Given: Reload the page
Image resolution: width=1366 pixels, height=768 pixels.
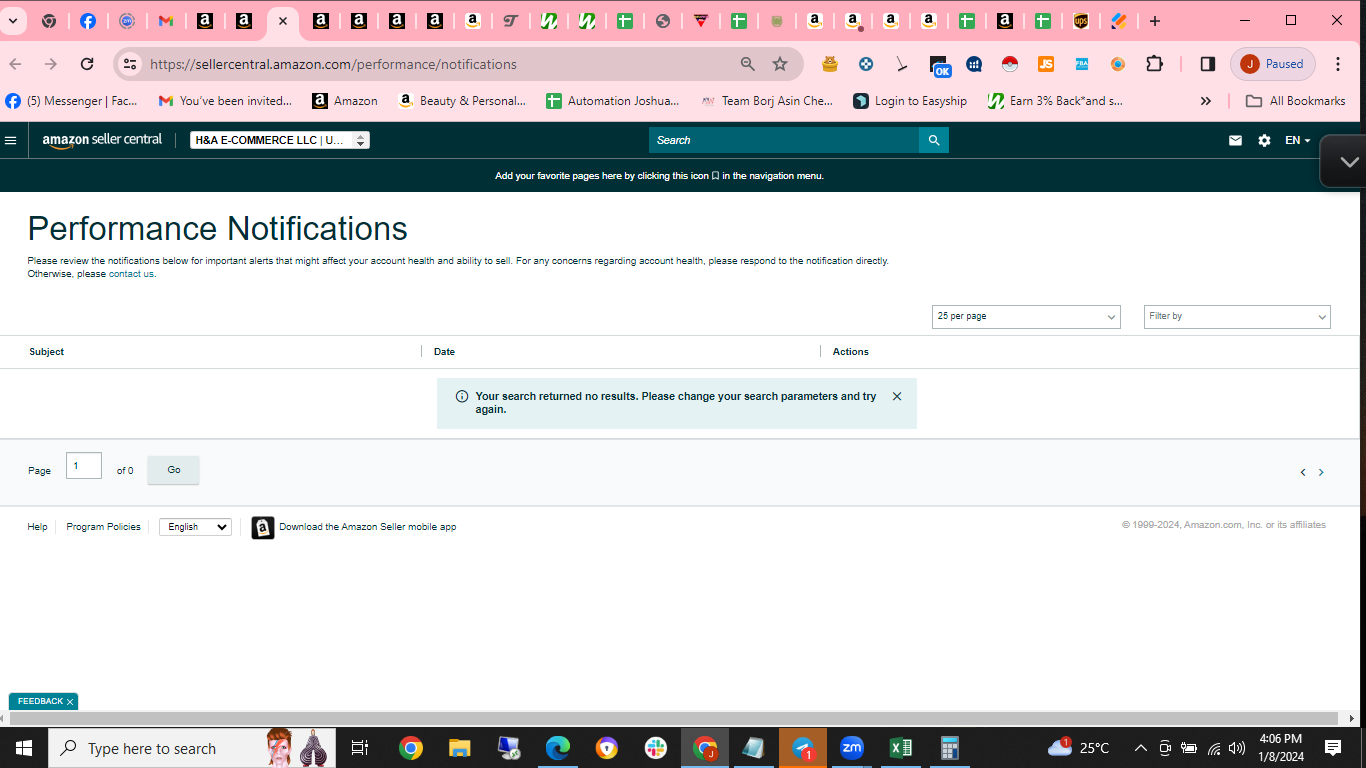Looking at the screenshot, I should (x=87, y=64).
